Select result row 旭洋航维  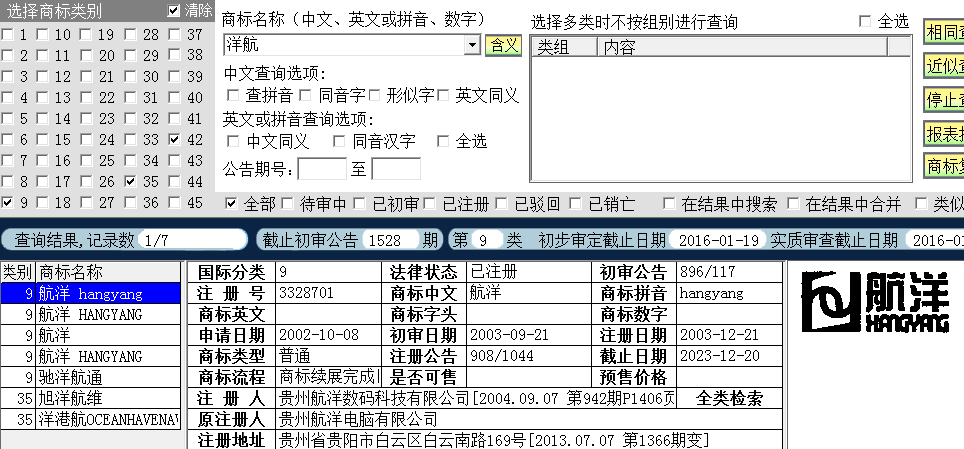point(91,398)
